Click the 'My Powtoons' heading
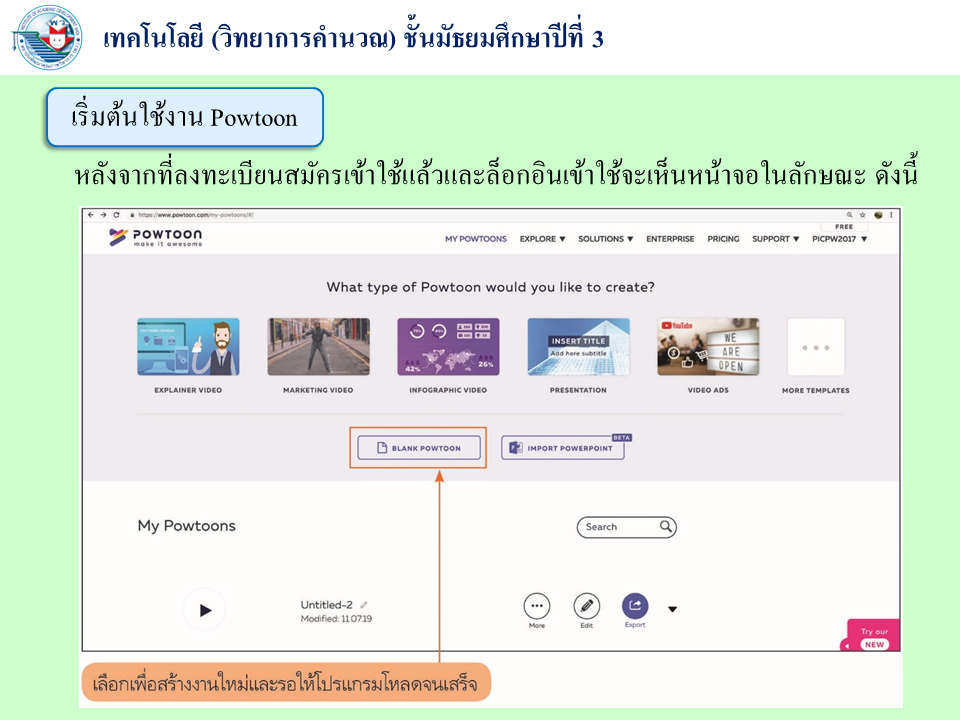Image resolution: width=960 pixels, height=720 pixels. (187, 526)
